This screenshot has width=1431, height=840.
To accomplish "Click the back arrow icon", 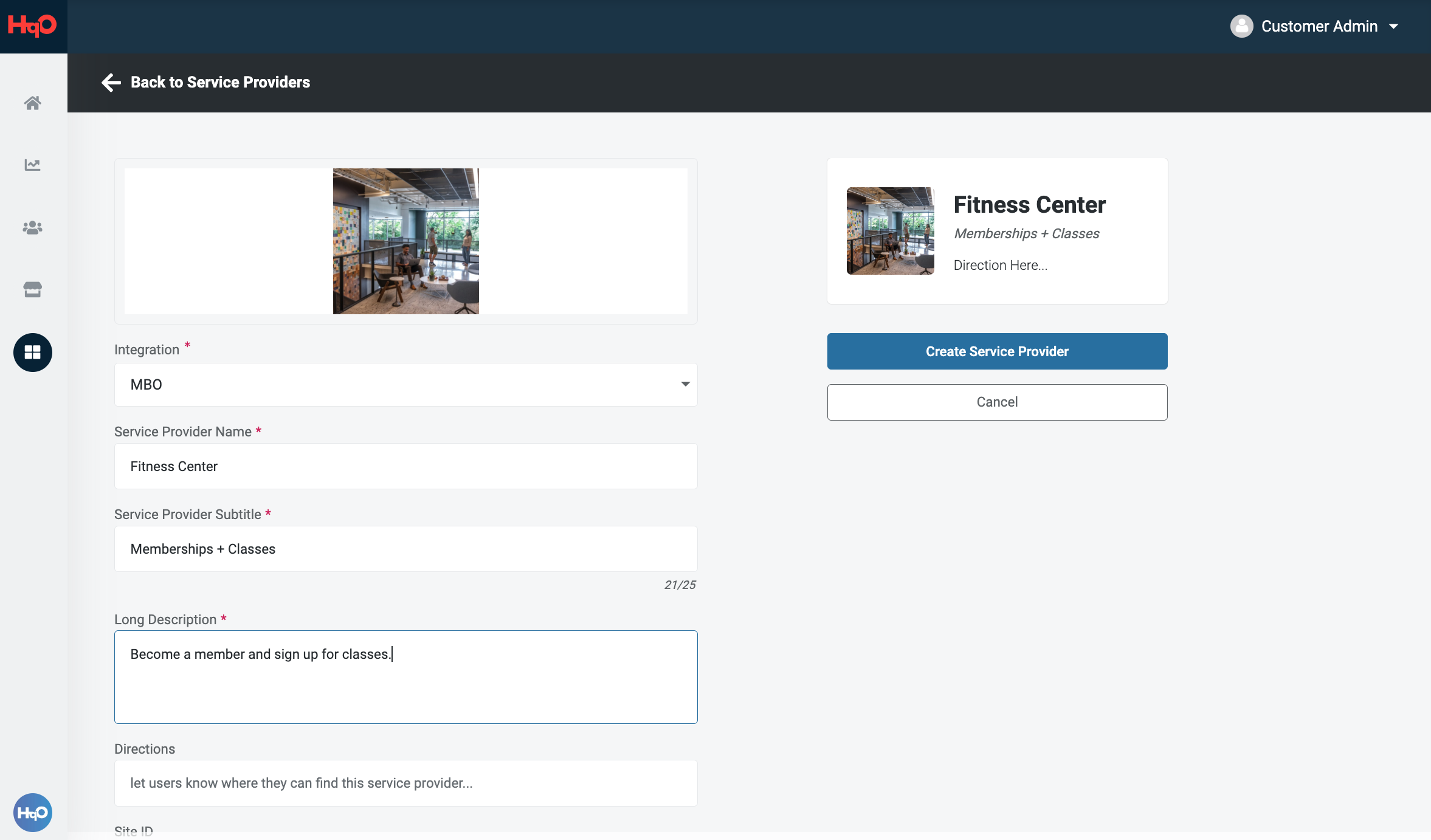I will coord(111,82).
